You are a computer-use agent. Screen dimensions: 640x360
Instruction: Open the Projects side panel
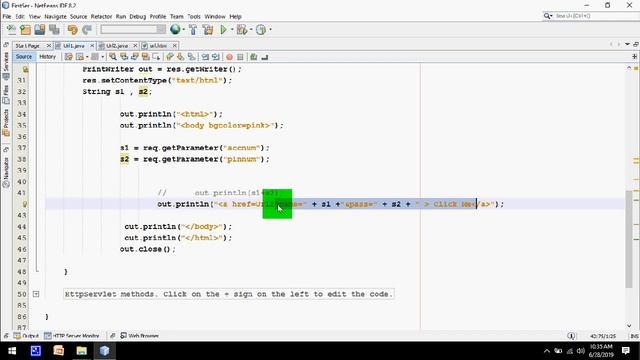pyautogui.click(x=6, y=122)
